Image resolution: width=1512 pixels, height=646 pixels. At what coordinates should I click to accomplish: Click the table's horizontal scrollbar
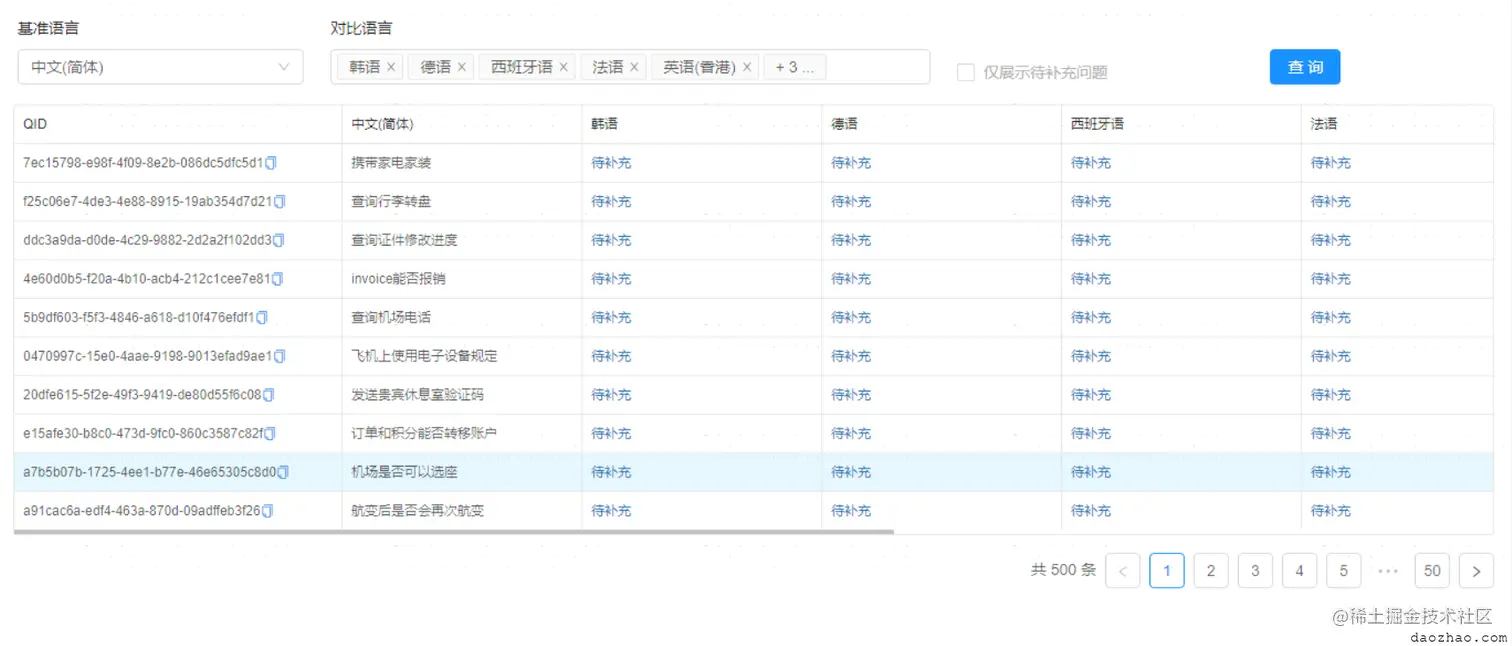click(454, 532)
